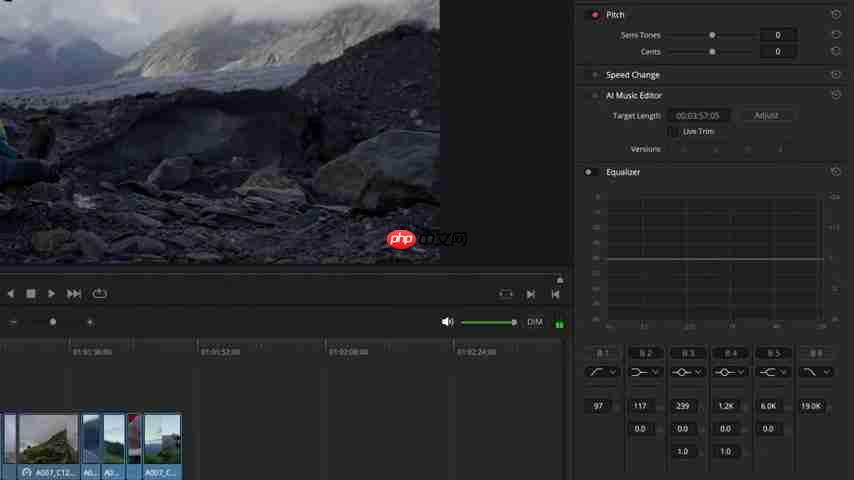
Task: Jump to last frame with fast-forward icon
Action: [x=74, y=294]
